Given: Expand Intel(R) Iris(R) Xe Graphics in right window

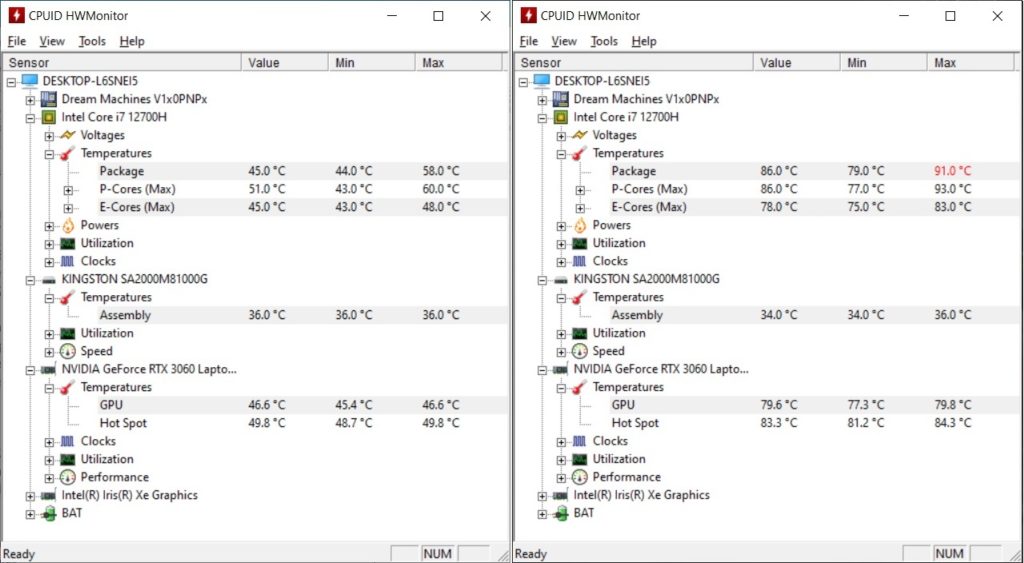Looking at the screenshot, I should (x=542, y=495).
